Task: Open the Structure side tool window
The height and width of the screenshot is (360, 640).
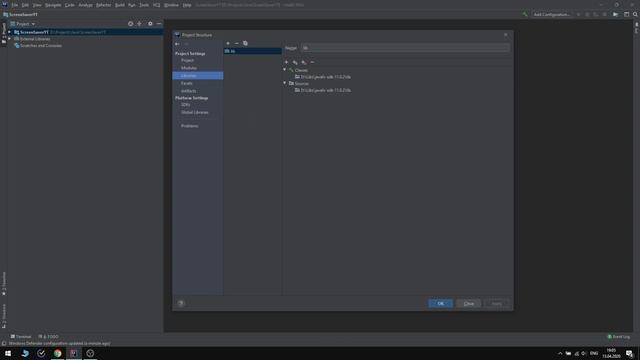Action: [4, 316]
